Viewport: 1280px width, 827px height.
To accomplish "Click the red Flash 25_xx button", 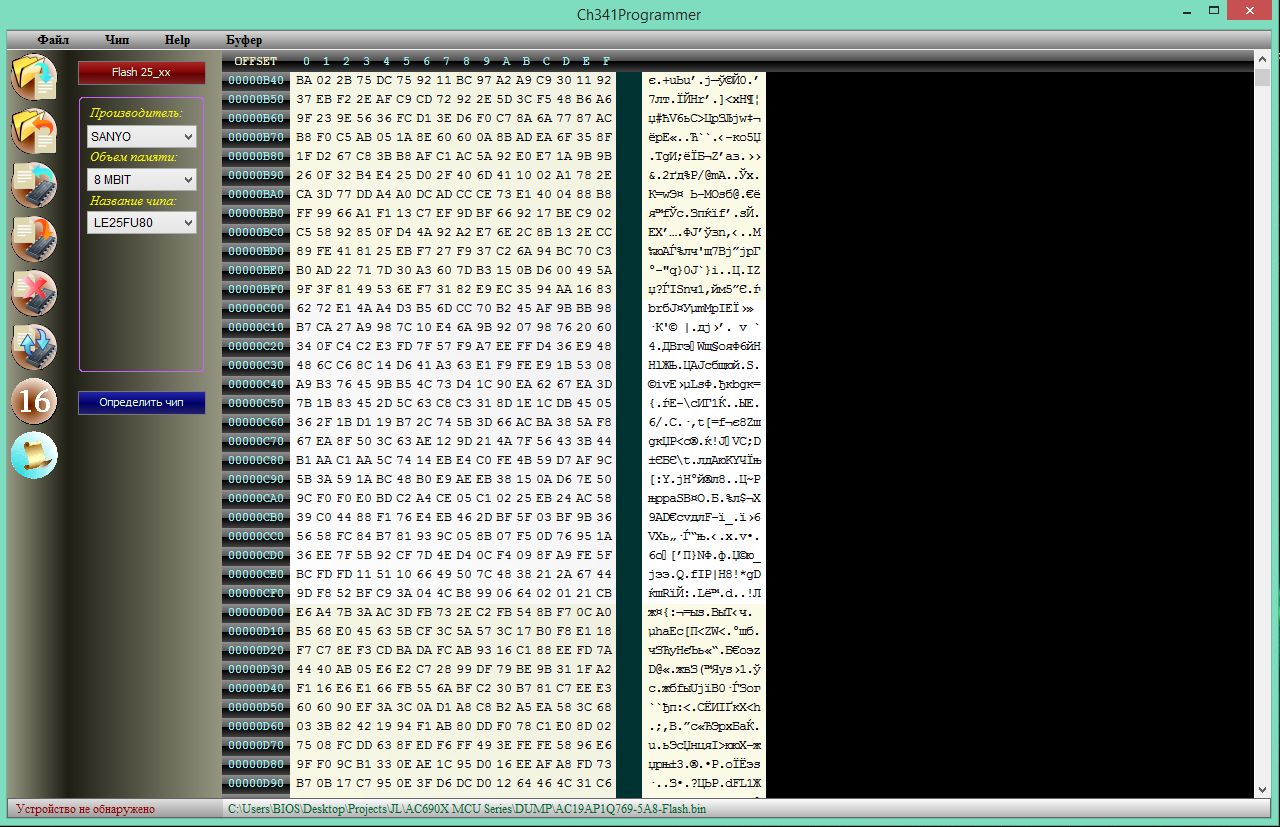I will (142, 73).
